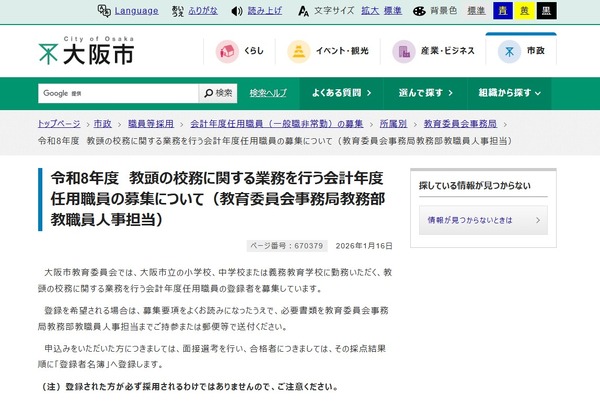Click the Language globe icon
600x407 pixels.
[104, 11]
